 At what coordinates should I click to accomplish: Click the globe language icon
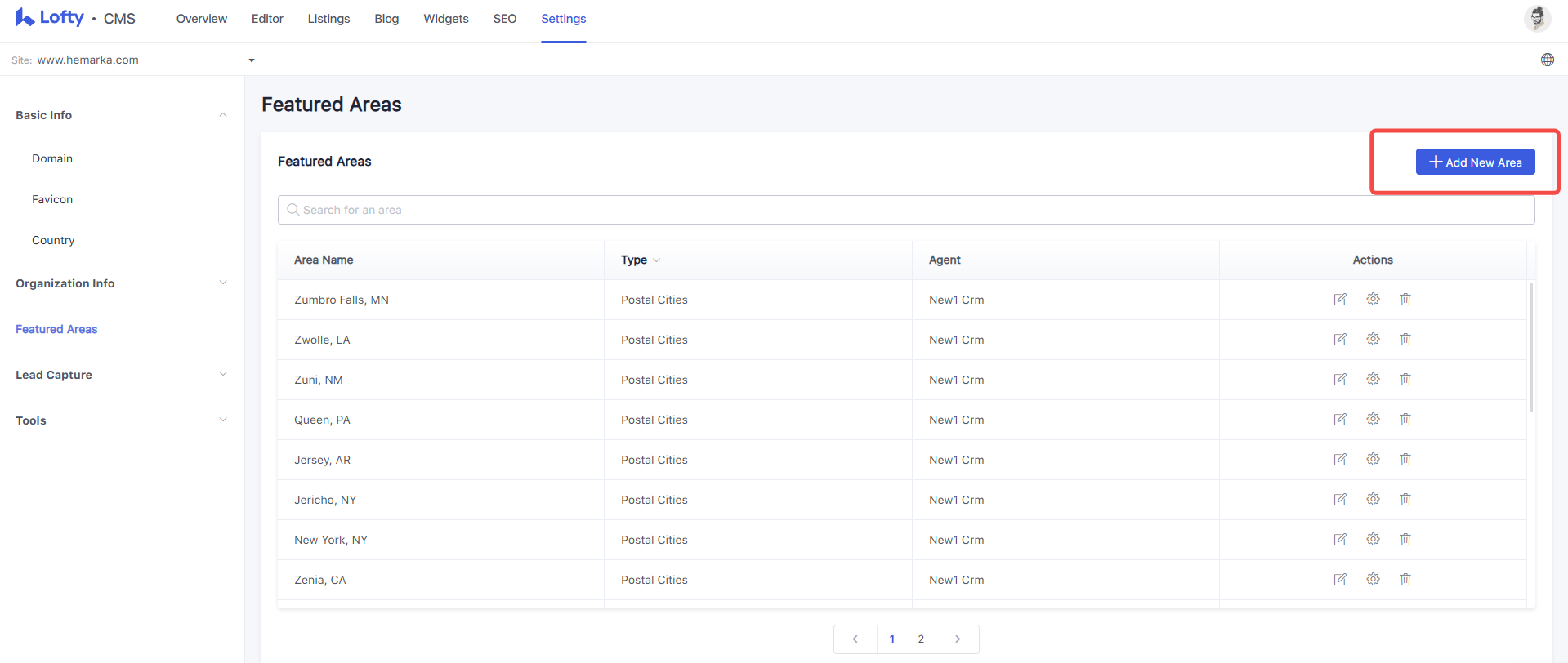(1548, 60)
